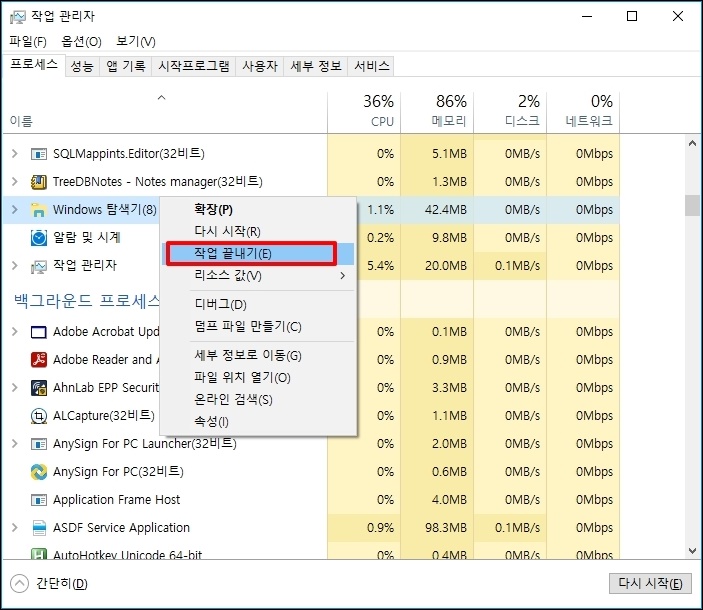Choose 속성(I) in the context menu
Image resolution: width=703 pixels, height=610 pixels.
click(258, 421)
